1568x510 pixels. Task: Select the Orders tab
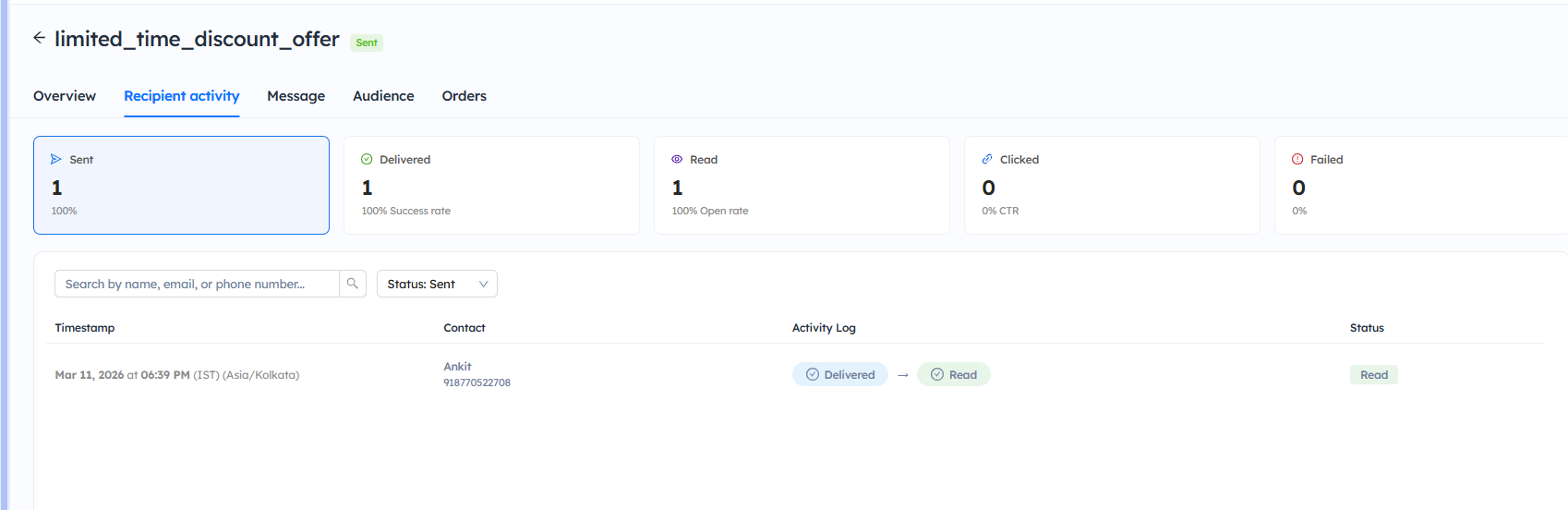coord(464,96)
